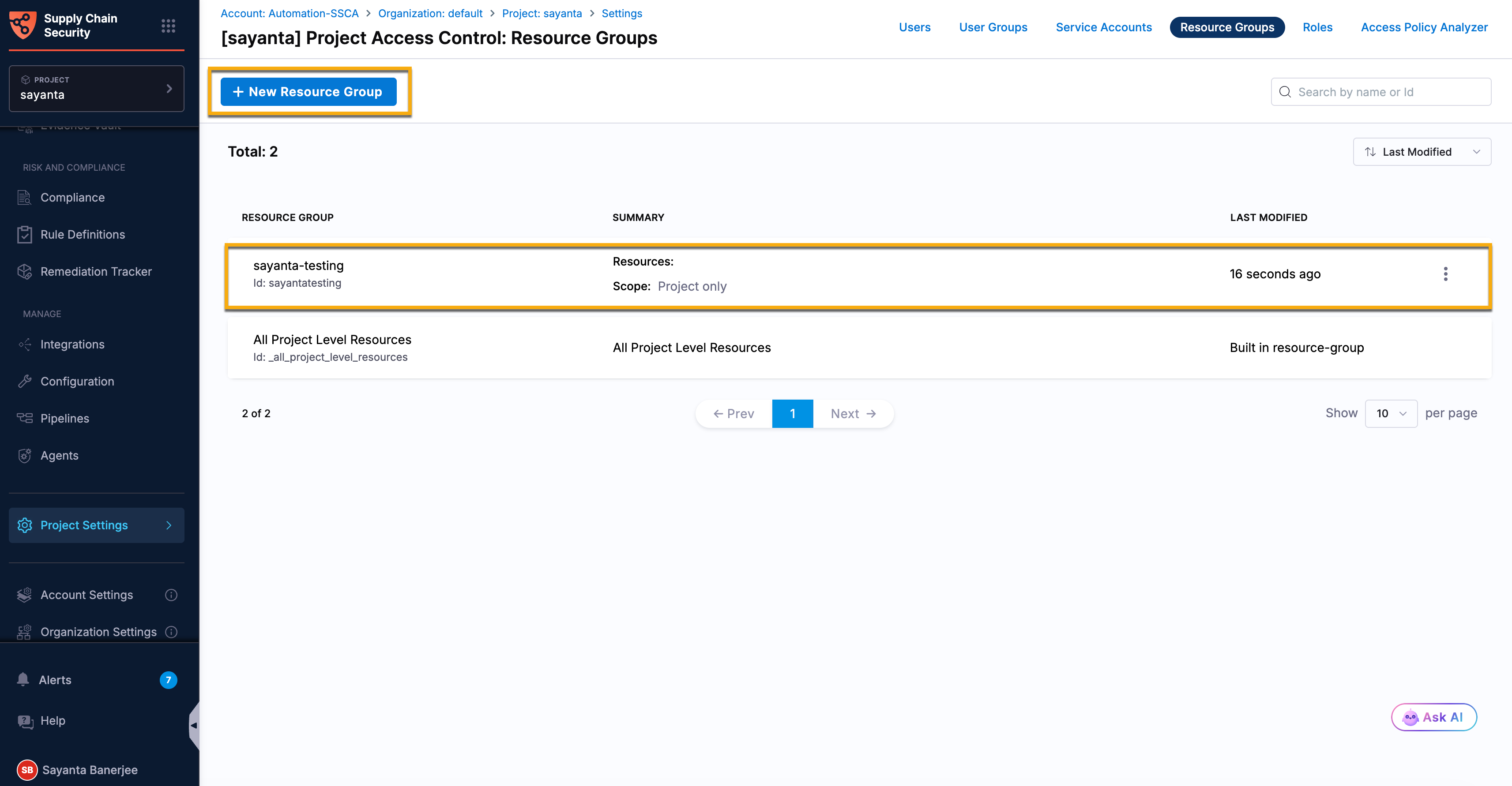Show info for Organization Settings
Viewport: 1512px width, 786px height.
tap(171, 632)
